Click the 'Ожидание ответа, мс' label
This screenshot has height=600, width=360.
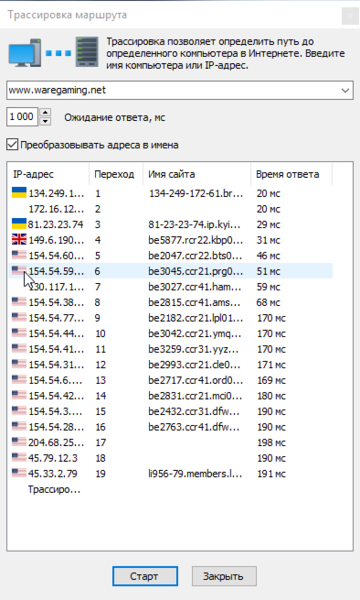114,117
